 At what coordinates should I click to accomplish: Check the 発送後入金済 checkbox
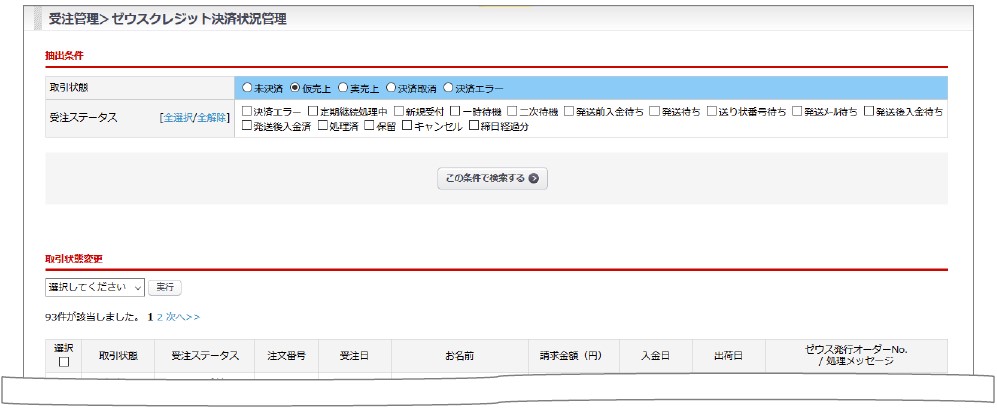247,125
